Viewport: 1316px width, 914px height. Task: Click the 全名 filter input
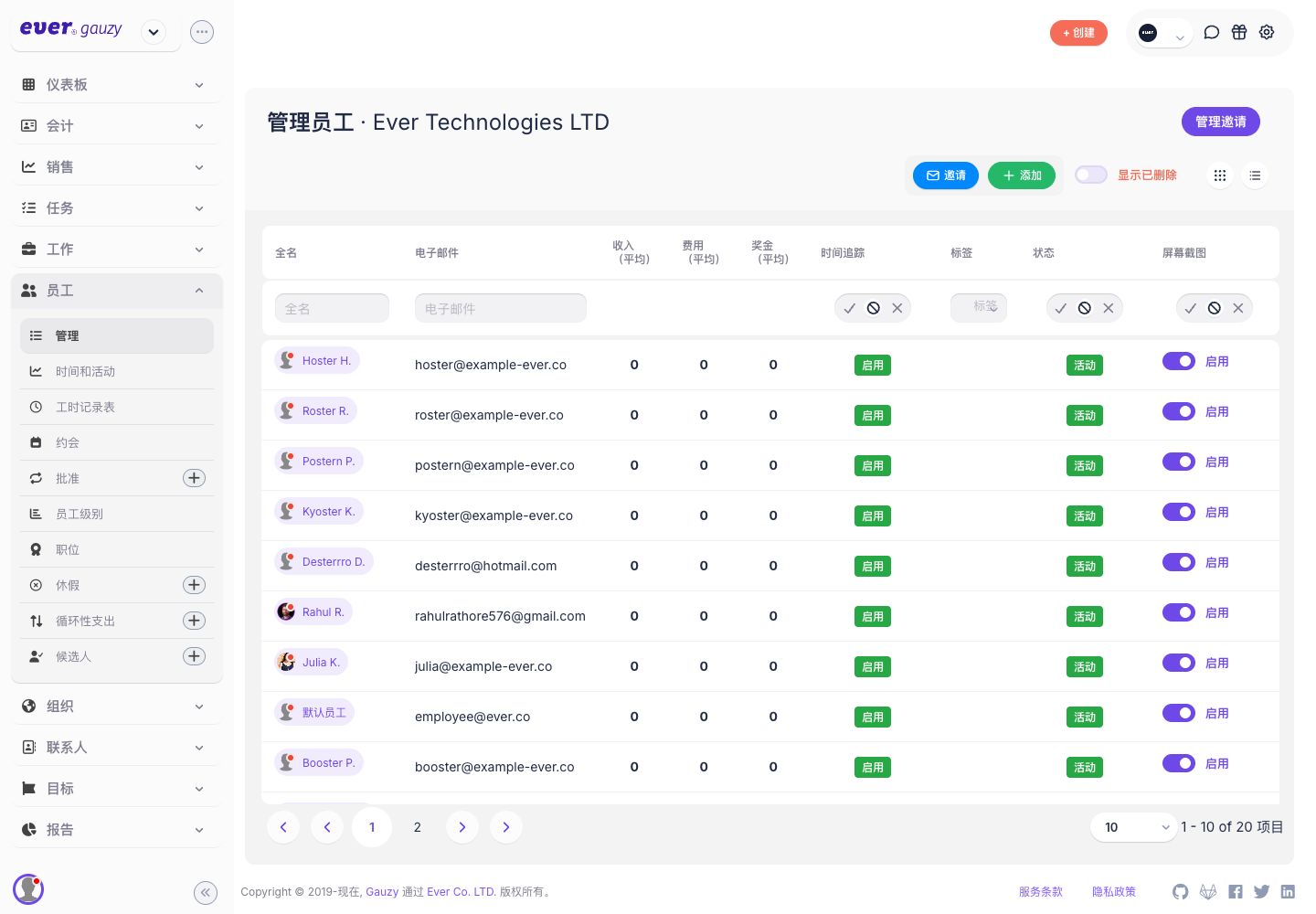coord(332,308)
